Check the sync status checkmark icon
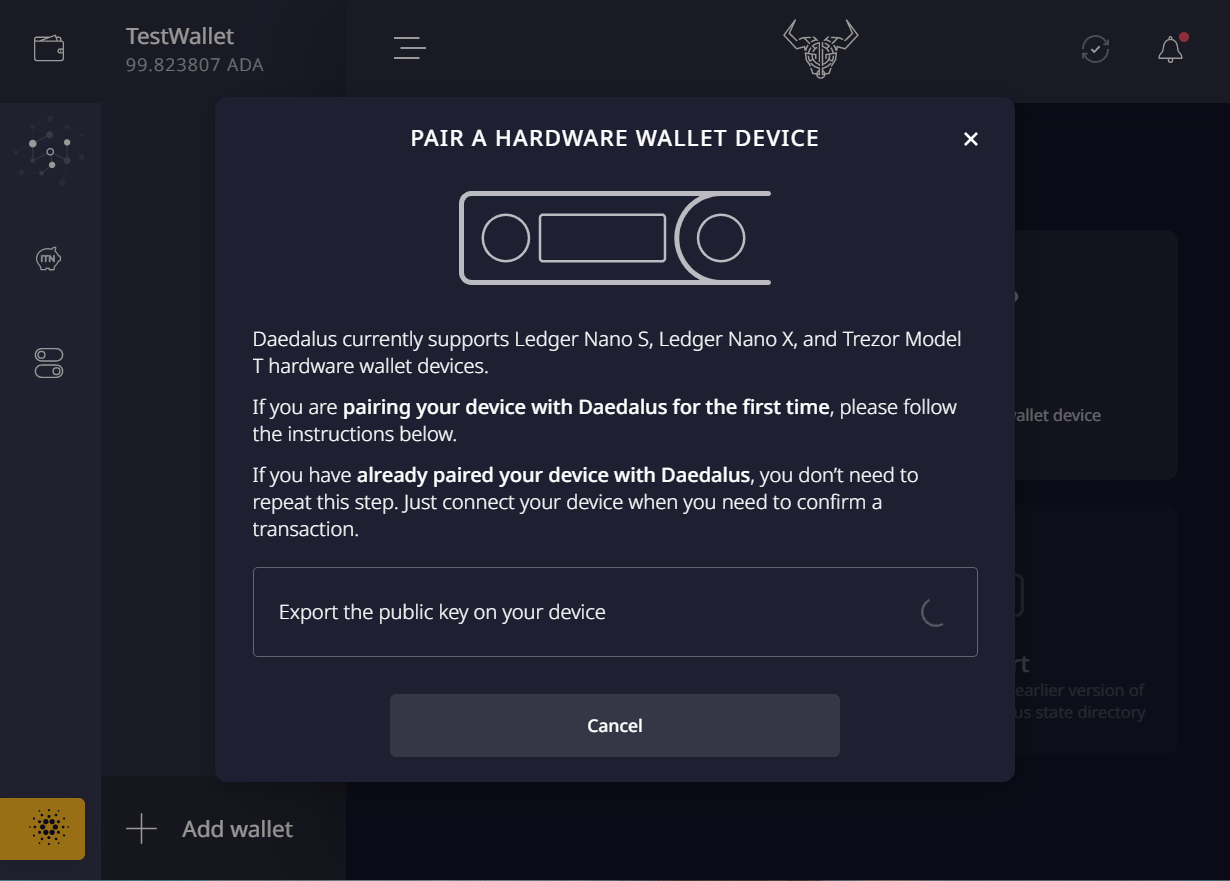The image size is (1230, 881). click(x=1095, y=48)
